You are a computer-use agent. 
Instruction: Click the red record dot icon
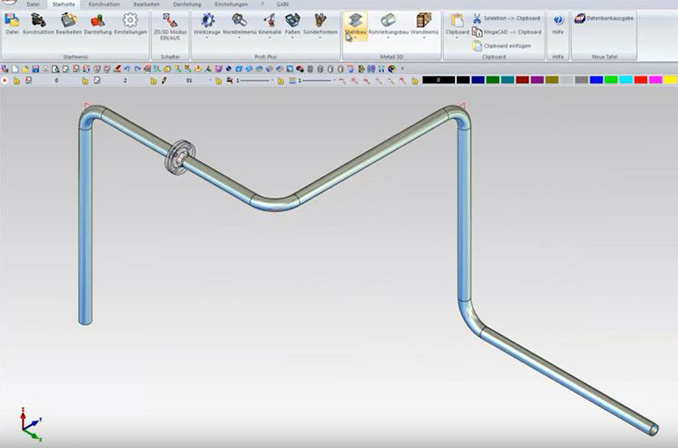(4, 80)
